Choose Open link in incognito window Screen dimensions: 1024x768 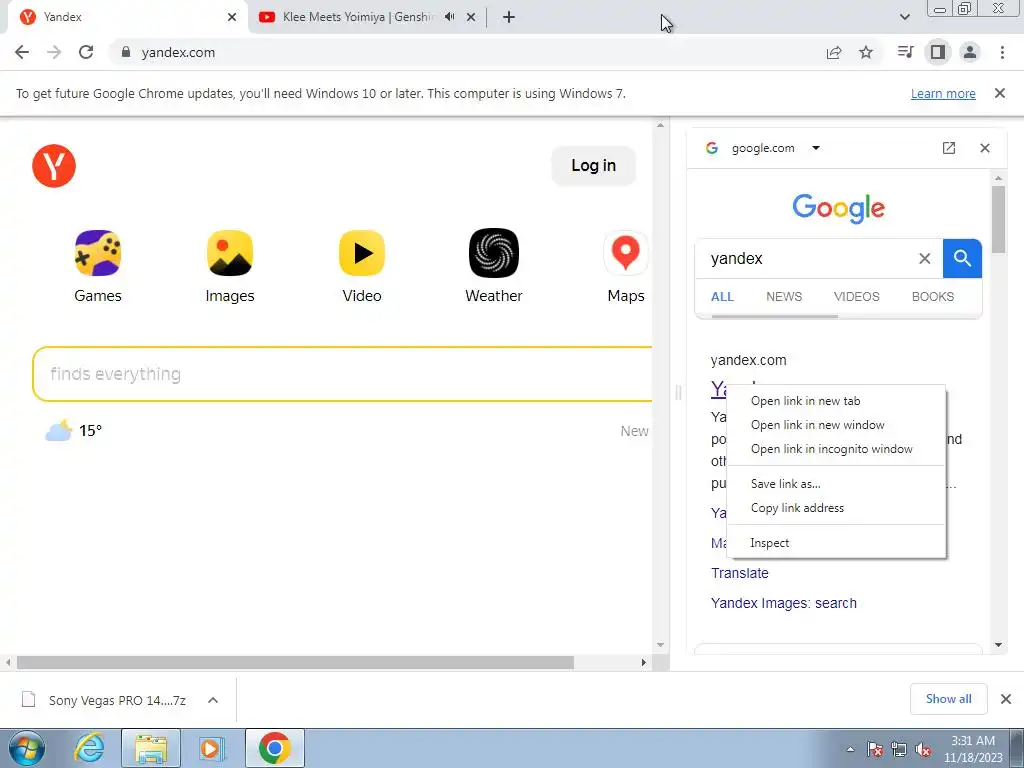click(x=836, y=449)
